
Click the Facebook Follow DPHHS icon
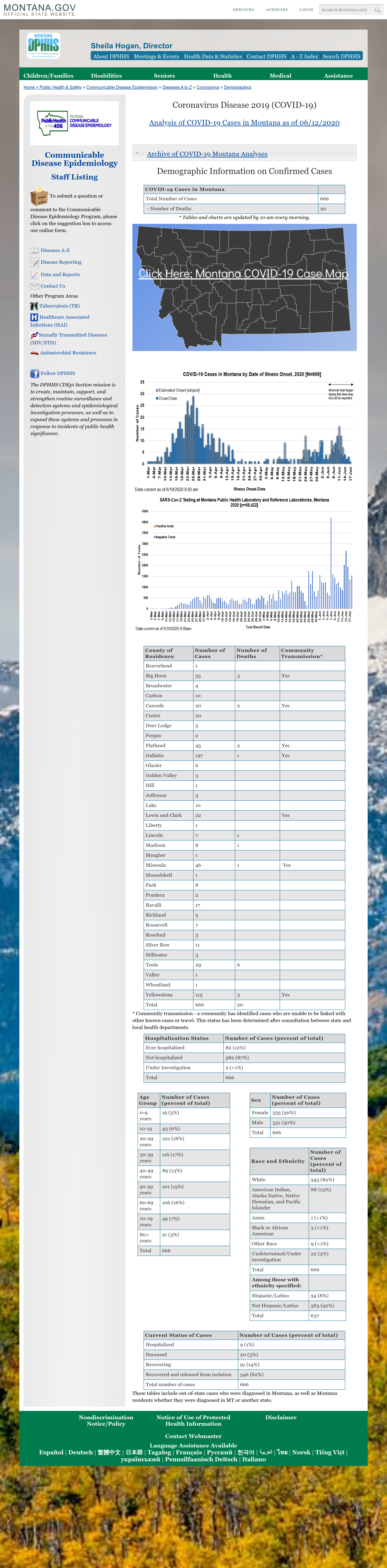(x=35, y=374)
